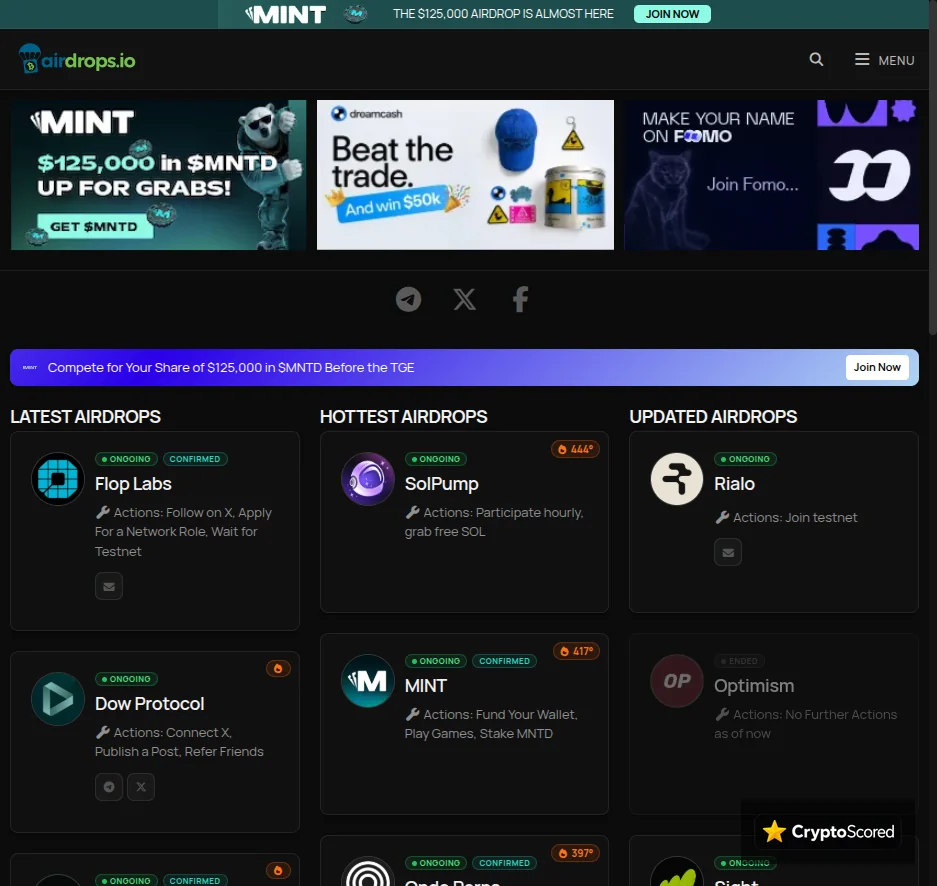Image resolution: width=937 pixels, height=886 pixels.
Task: Open the Optimism OP logo icon
Action: [x=677, y=681]
